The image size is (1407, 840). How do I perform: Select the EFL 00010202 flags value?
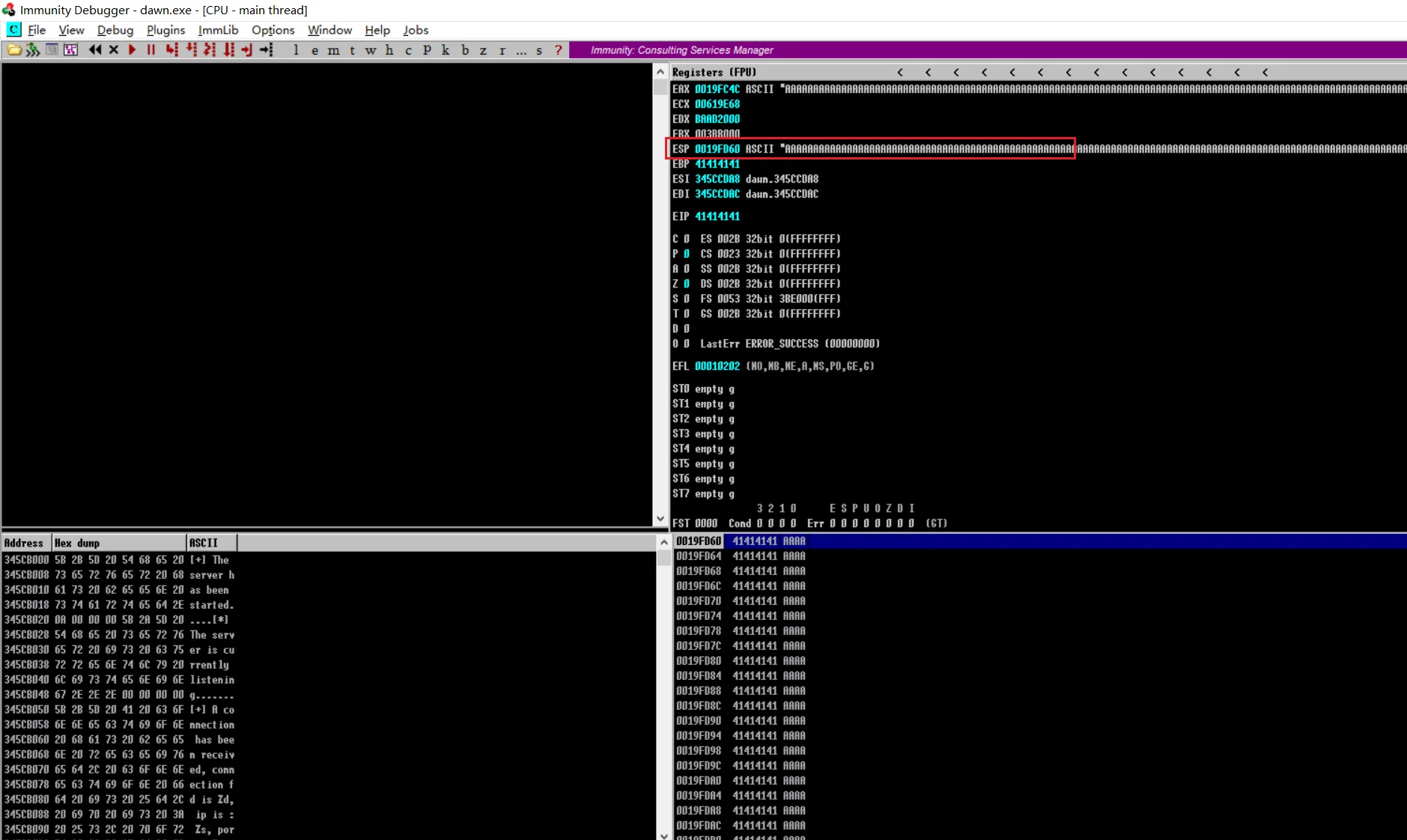point(717,366)
